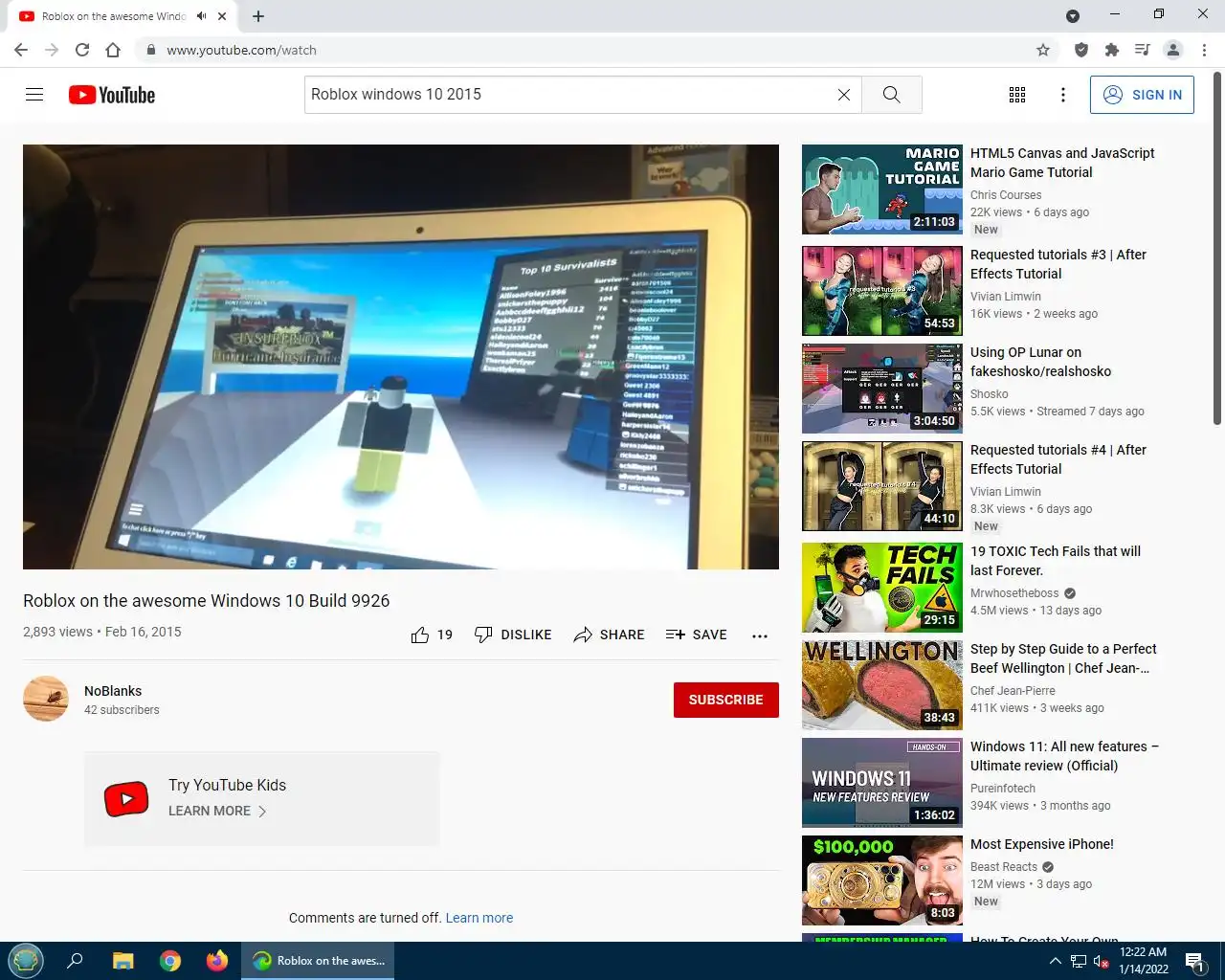Screen dimensions: 1225x980
Task: Launch File Explorer from taskbar
Action: point(122,961)
